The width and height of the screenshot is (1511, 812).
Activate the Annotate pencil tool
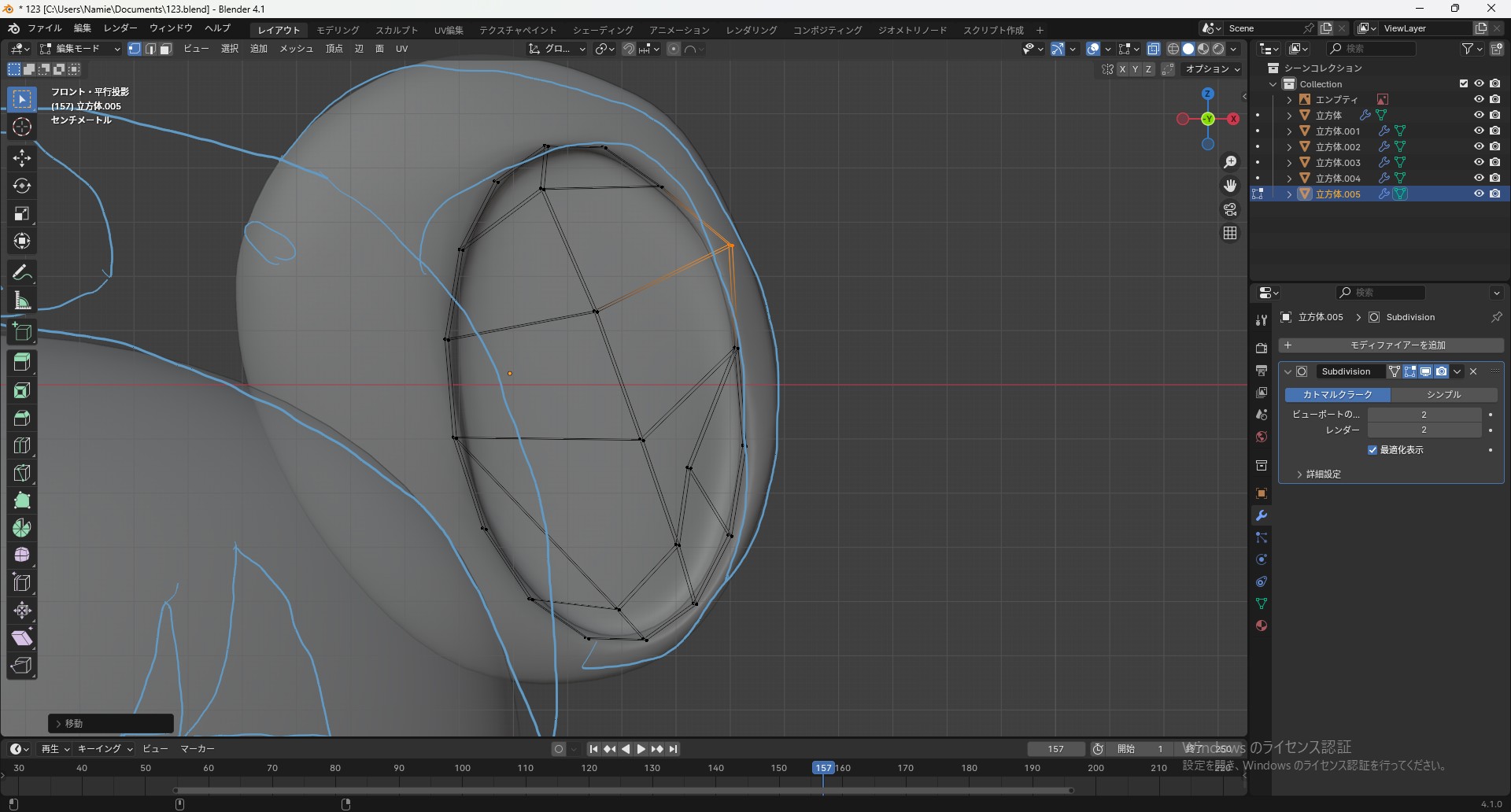(x=21, y=273)
